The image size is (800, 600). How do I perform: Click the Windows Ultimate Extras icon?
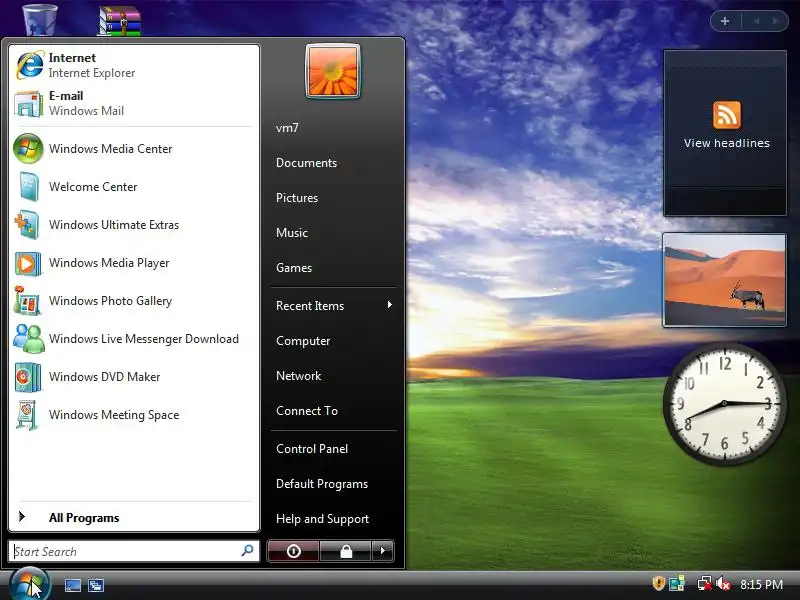pyautogui.click(x=27, y=225)
